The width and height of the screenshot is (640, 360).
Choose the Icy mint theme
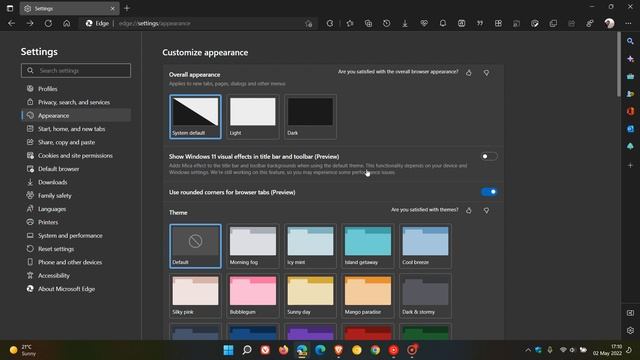click(x=311, y=246)
